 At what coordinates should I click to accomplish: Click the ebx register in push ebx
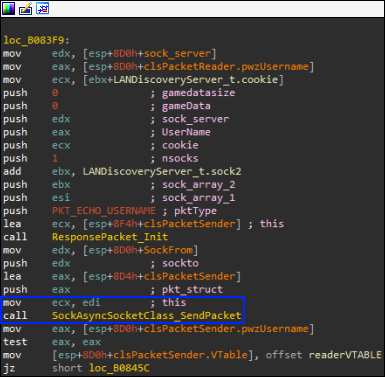click(x=61, y=185)
